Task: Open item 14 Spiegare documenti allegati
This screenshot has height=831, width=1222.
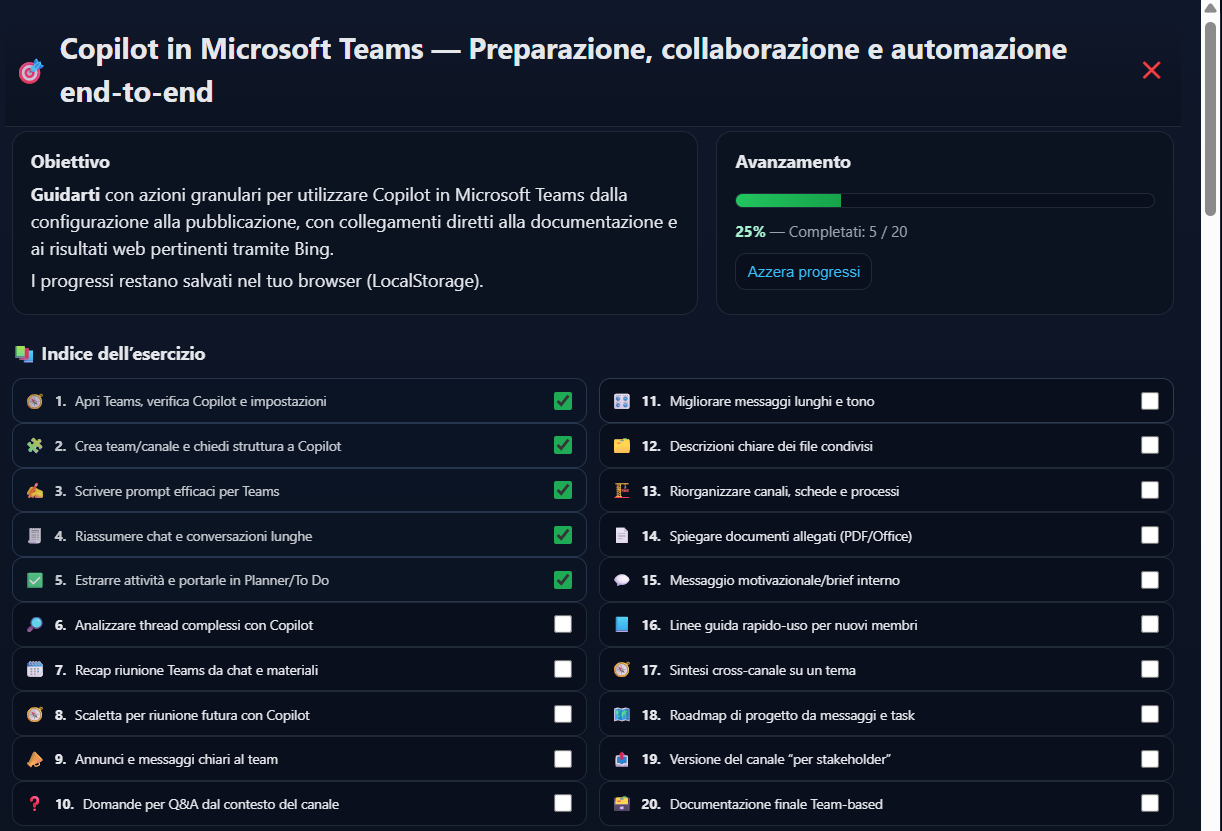Action: pos(886,536)
